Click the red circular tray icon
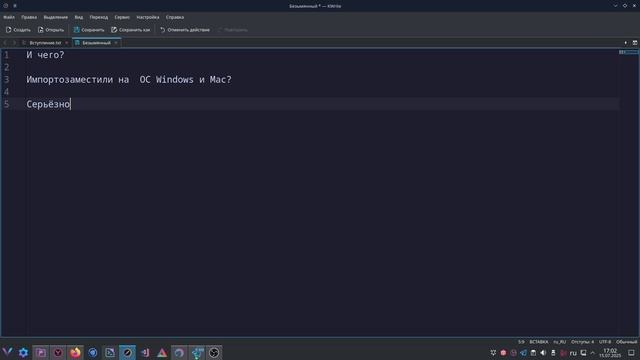The height and width of the screenshot is (360, 640). point(503,353)
